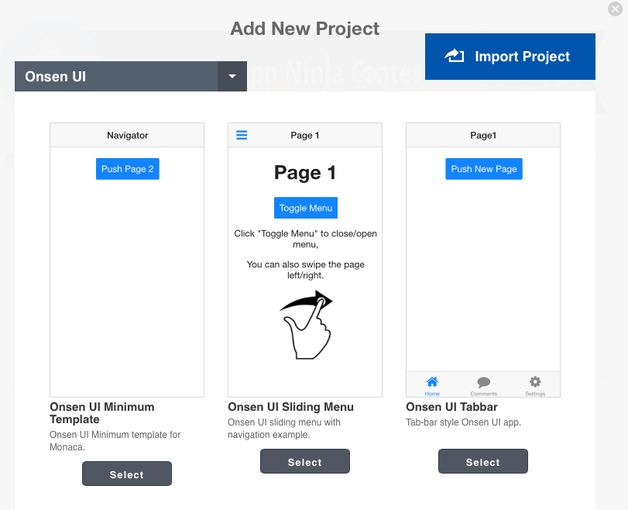Expand the dropdown arrow next to Onsen UI
Image resolution: width=628 pixels, height=510 pixels.
232,76
